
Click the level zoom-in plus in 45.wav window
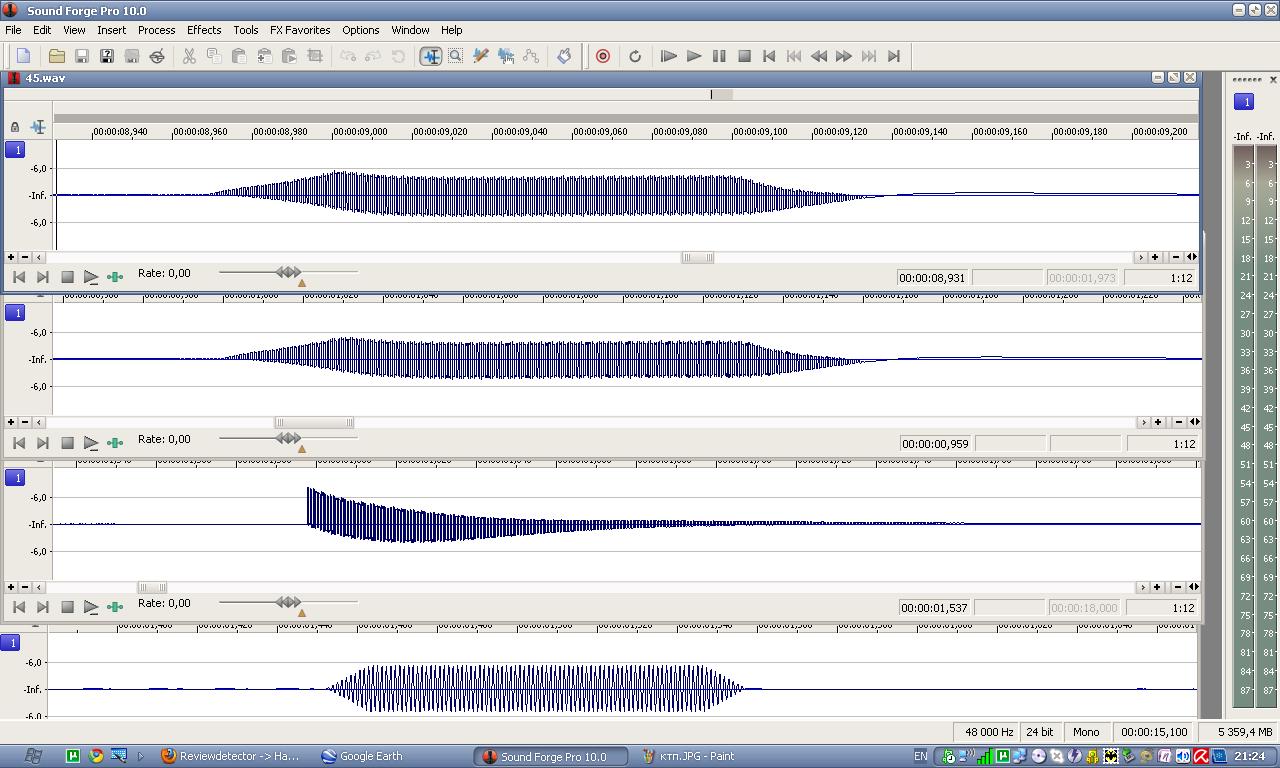pos(11,257)
